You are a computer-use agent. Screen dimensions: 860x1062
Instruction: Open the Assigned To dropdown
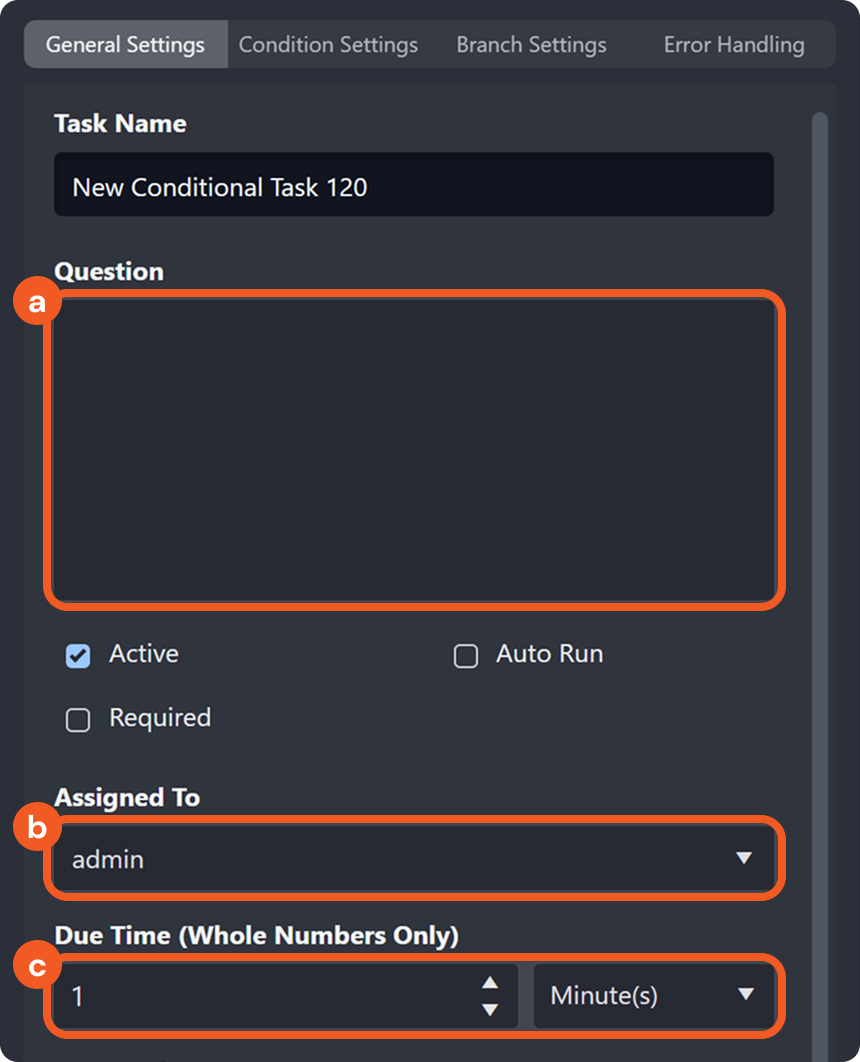coord(413,859)
